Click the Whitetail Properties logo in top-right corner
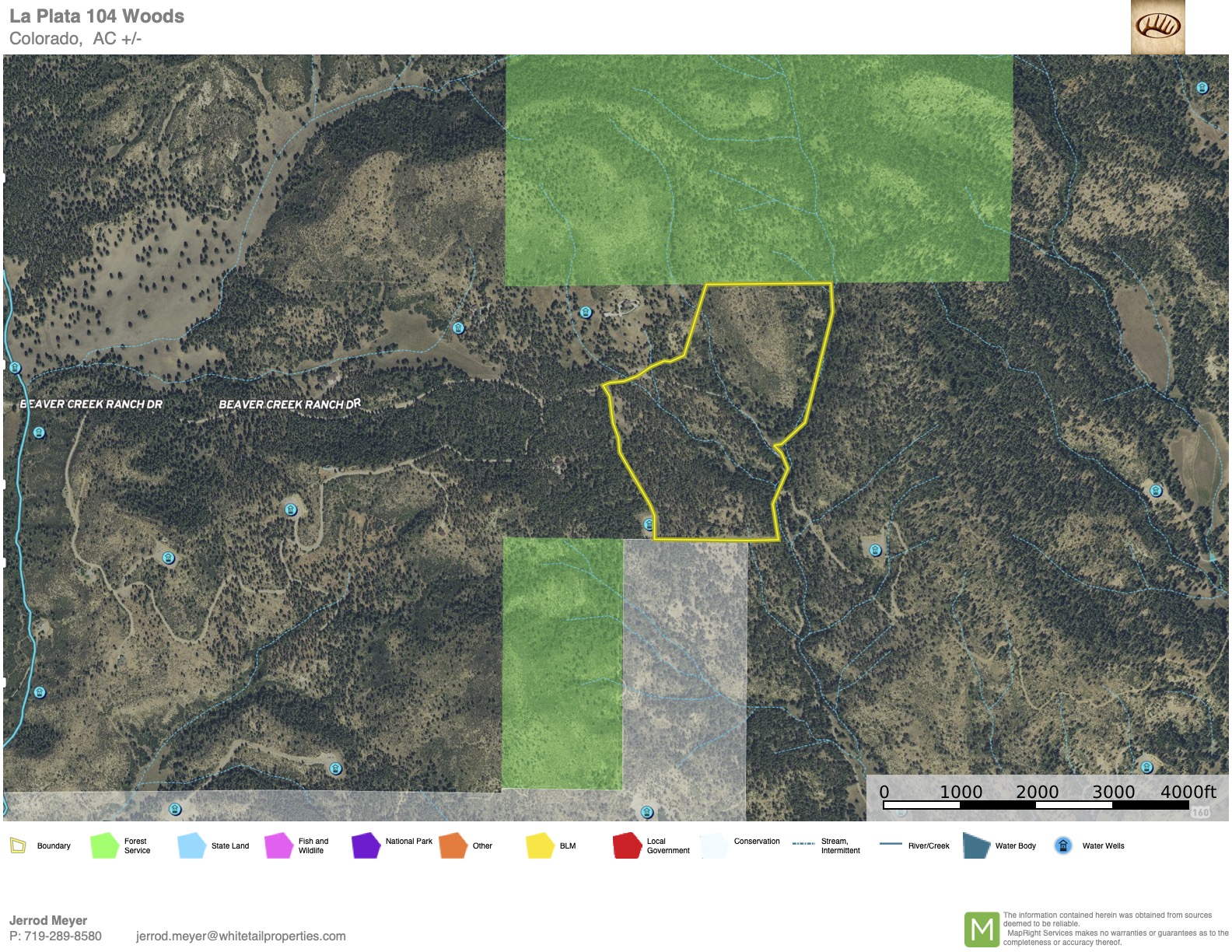The width and height of the screenshot is (1232, 952). (x=1157, y=26)
